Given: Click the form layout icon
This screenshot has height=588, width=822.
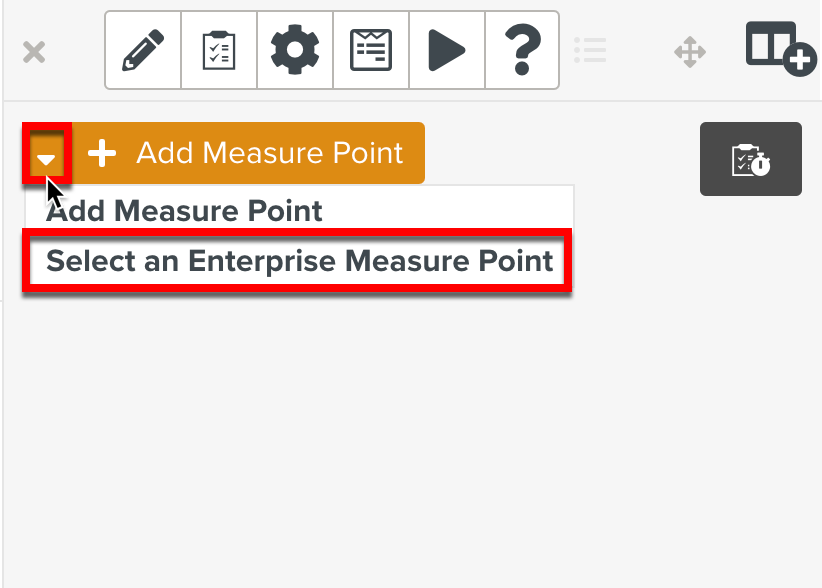Looking at the screenshot, I should tap(371, 50).
